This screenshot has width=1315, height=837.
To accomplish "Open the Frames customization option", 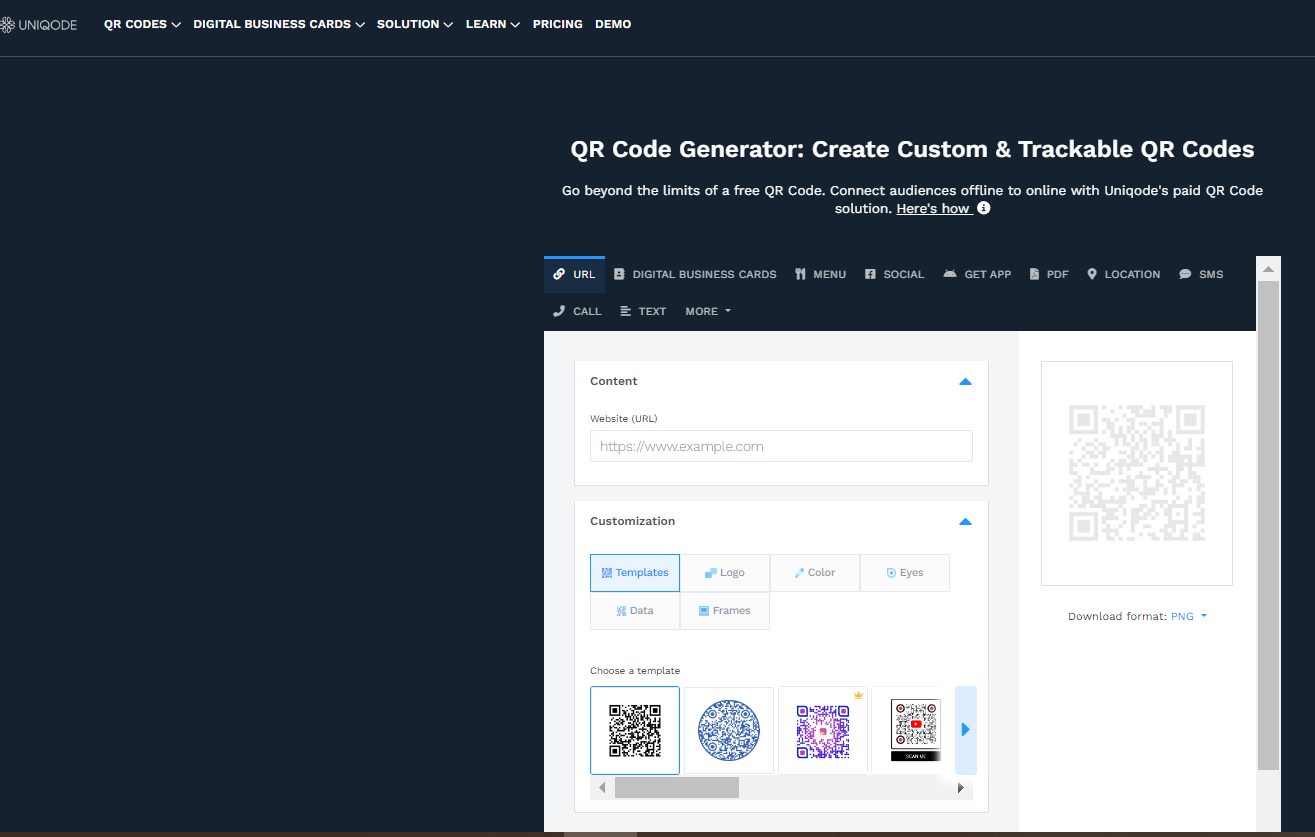I will coord(724,610).
